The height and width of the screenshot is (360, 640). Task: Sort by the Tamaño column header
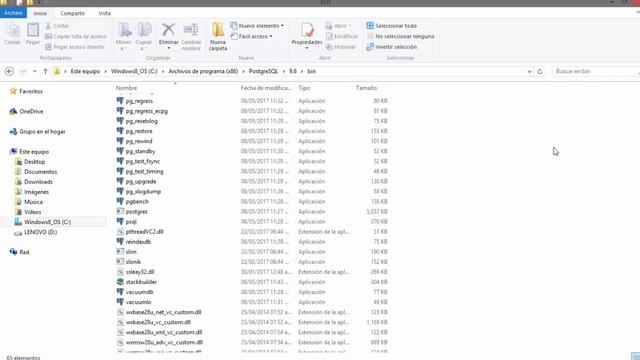(366, 88)
